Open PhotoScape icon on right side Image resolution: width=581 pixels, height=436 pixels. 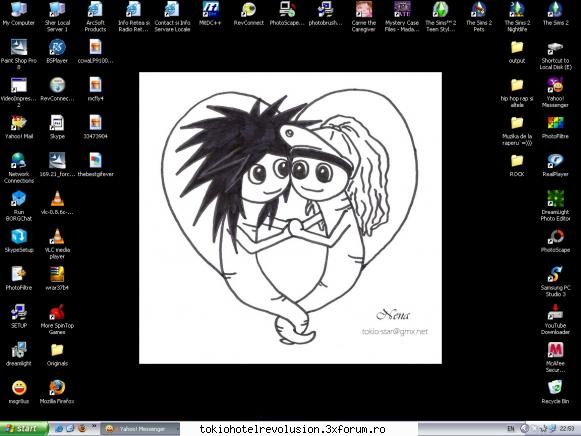[555, 241]
